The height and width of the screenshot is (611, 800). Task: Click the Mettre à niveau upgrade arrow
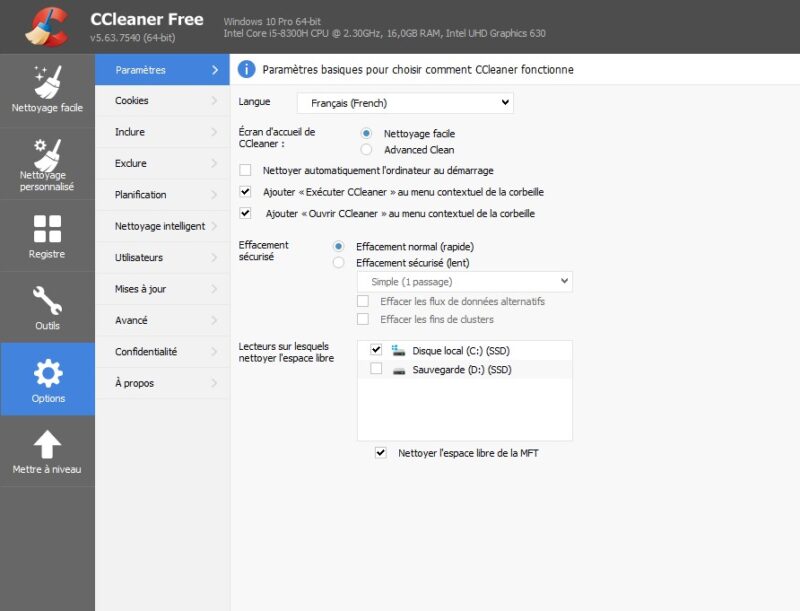tap(46, 442)
